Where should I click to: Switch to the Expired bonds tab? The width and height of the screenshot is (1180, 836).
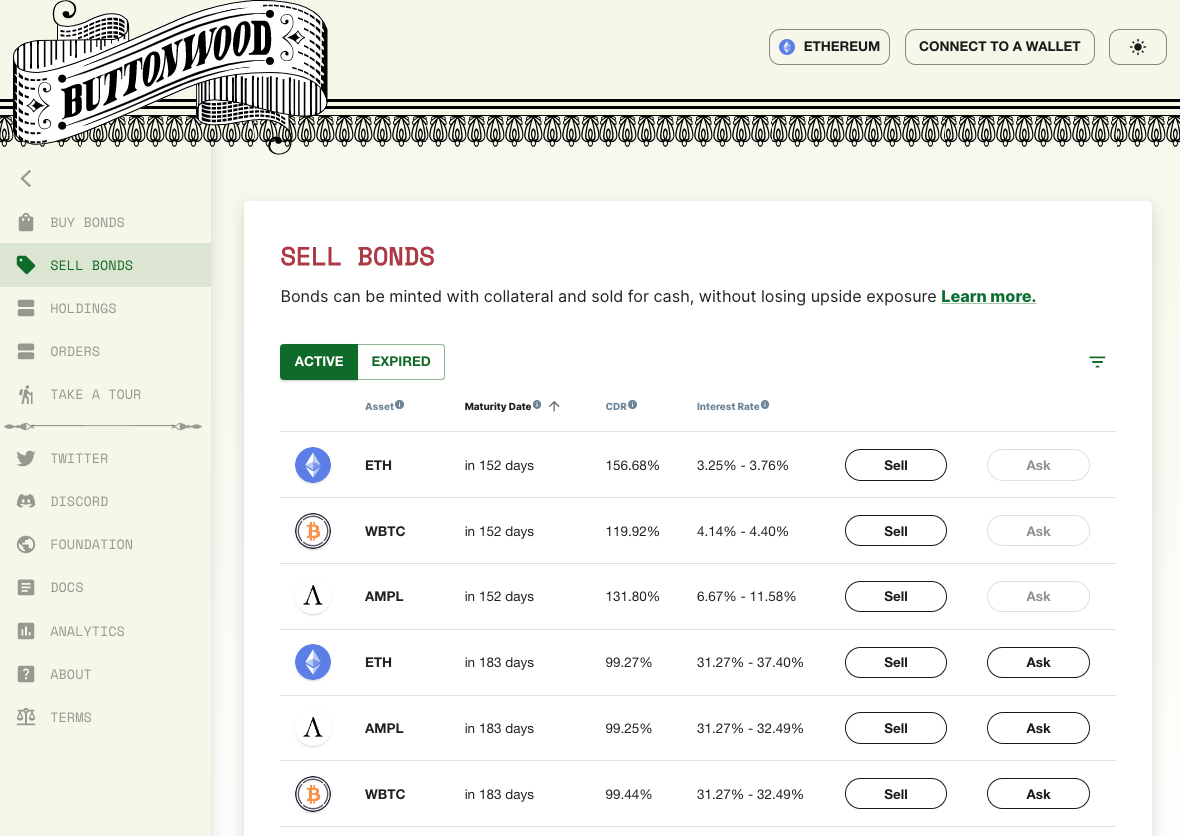tap(401, 361)
